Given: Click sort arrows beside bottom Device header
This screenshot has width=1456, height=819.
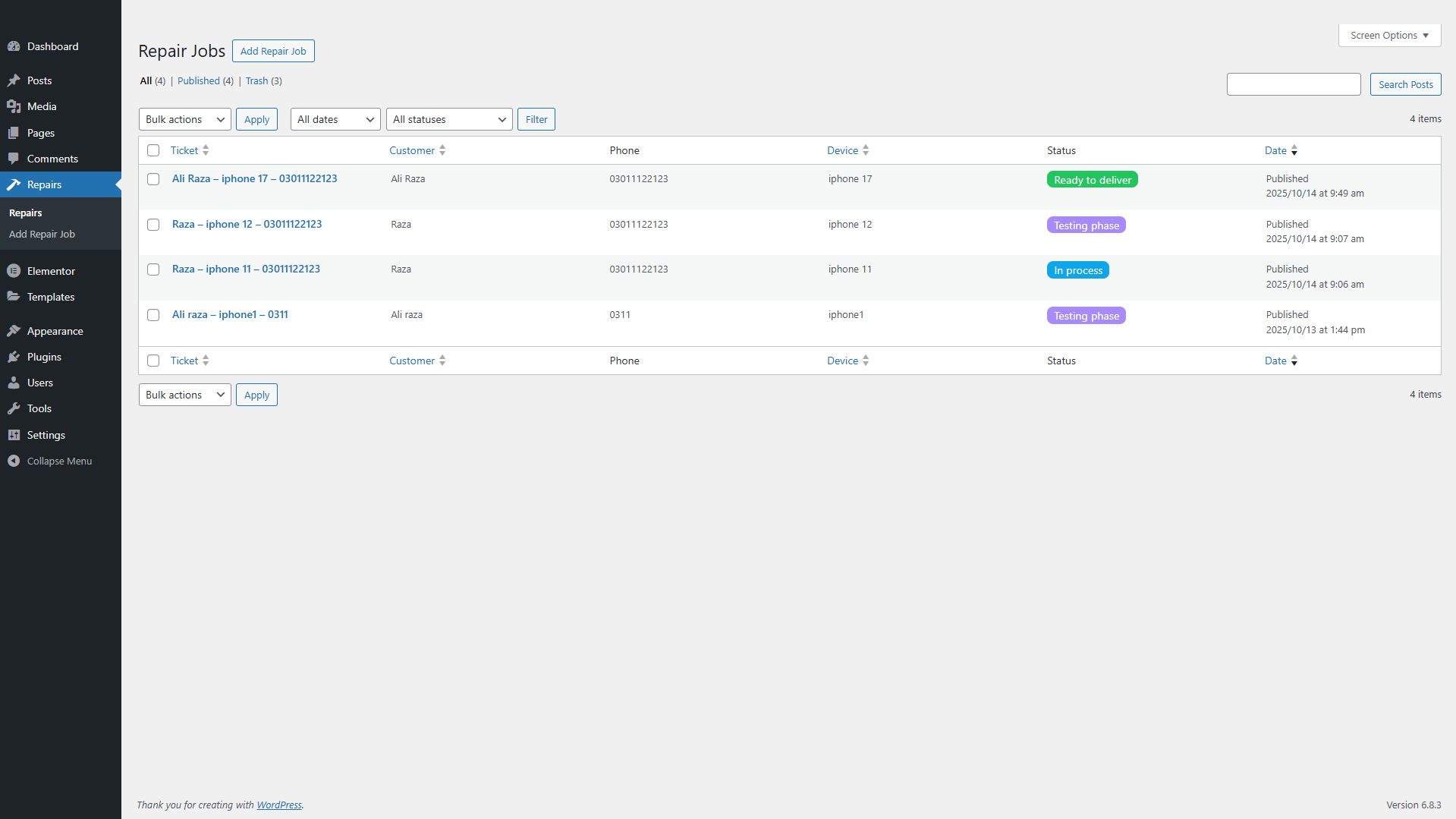Looking at the screenshot, I should [866, 361].
